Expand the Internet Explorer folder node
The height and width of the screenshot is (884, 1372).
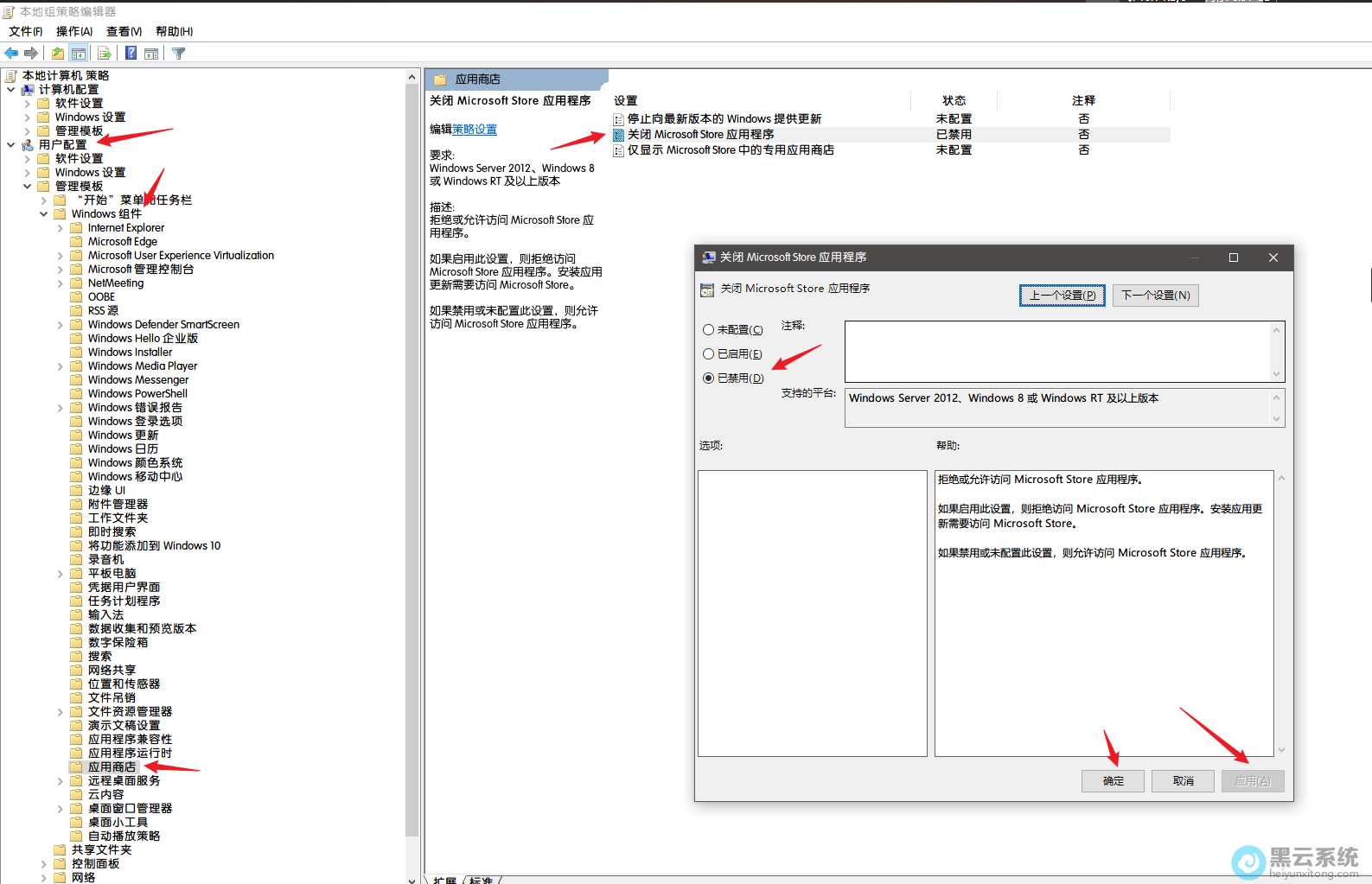coord(61,228)
